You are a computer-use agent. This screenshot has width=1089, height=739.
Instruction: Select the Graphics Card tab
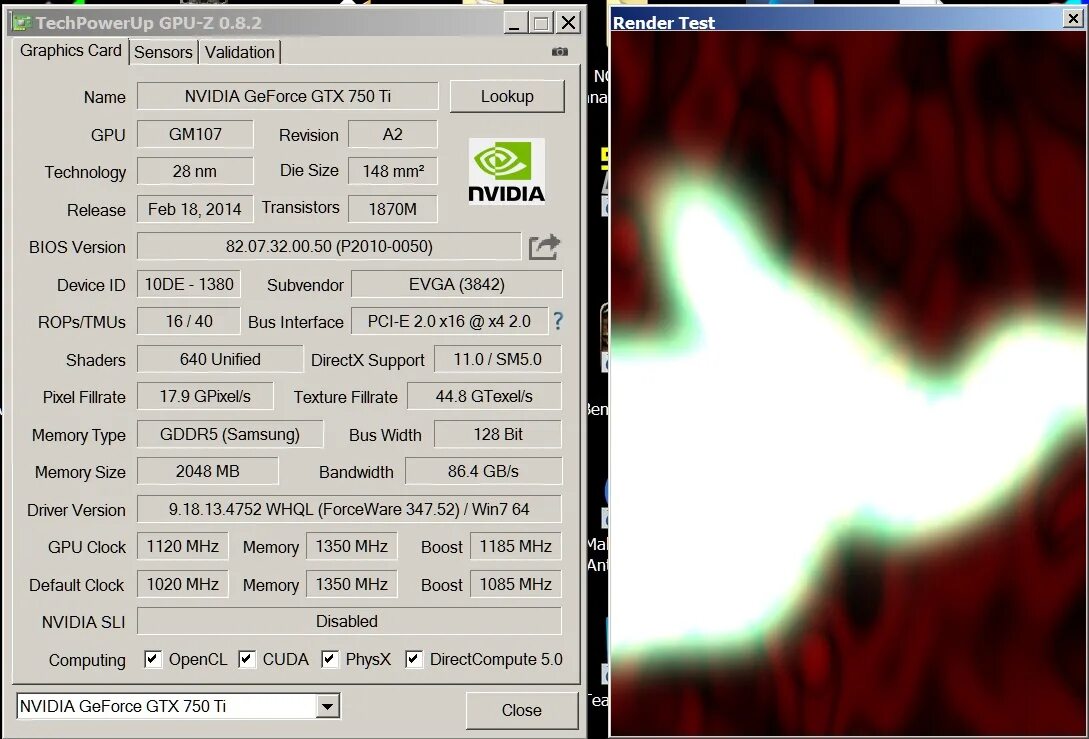tap(70, 51)
